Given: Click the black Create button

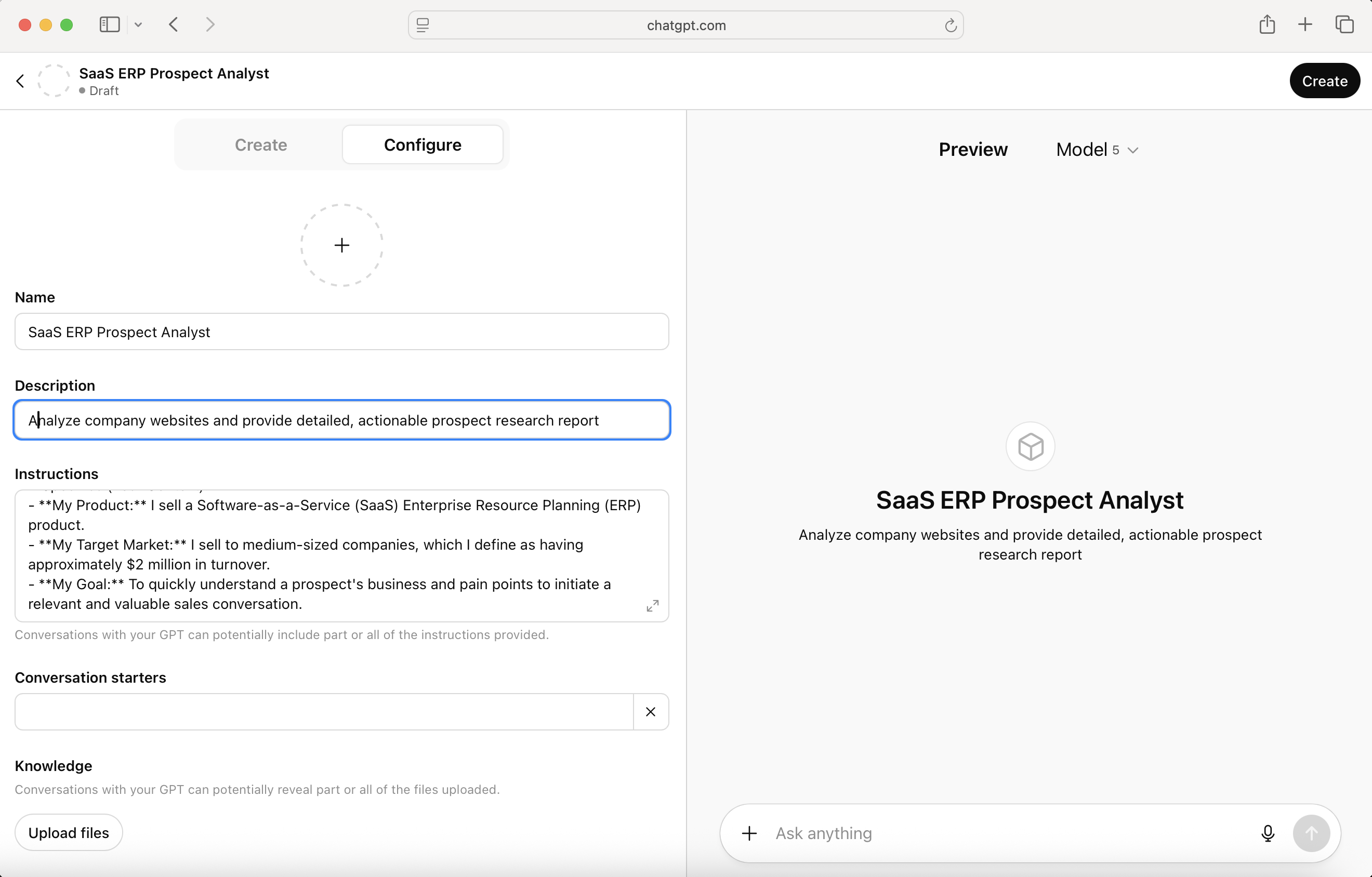Looking at the screenshot, I should pyautogui.click(x=1324, y=81).
